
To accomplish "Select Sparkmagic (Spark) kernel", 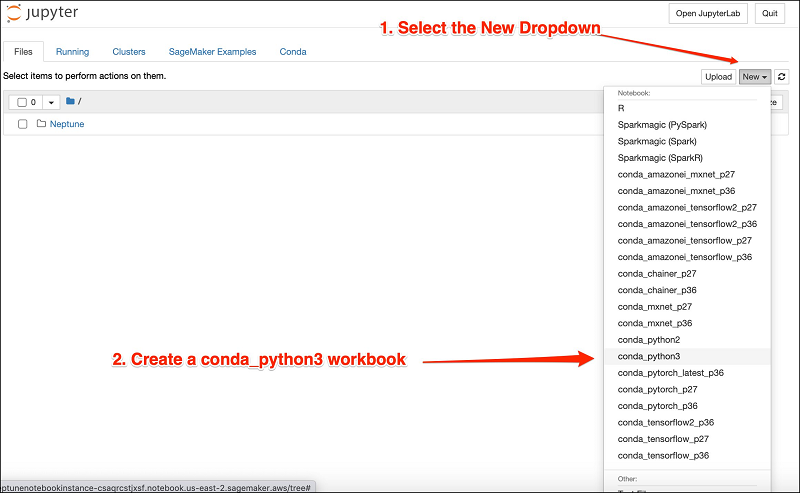I will pos(687,141).
